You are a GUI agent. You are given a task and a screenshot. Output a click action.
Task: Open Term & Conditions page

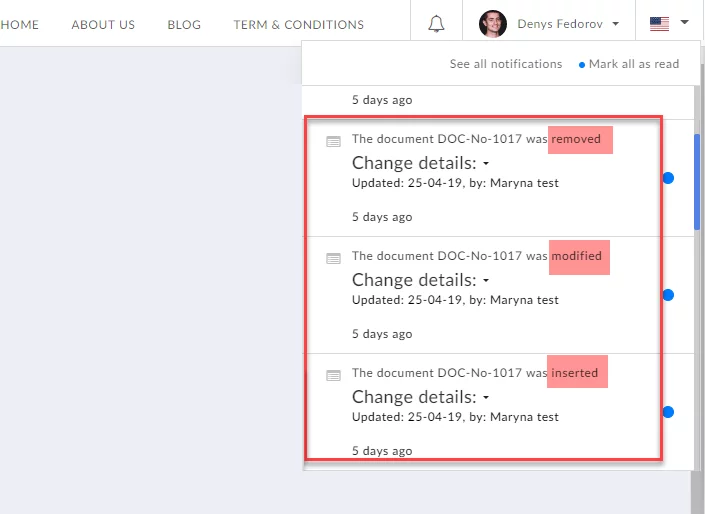pyautogui.click(x=298, y=25)
